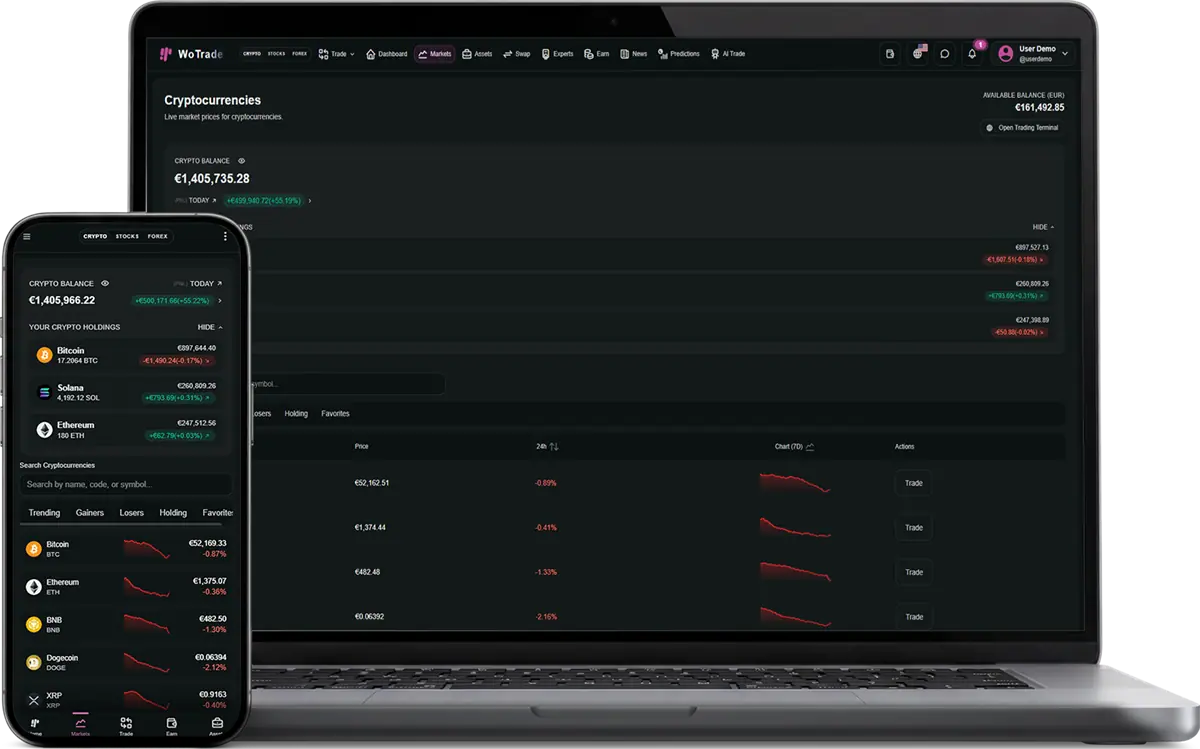This screenshot has width=1200, height=749.
Task: Select FOREX segment in laptop header
Action: pyautogui.click(x=299, y=54)
